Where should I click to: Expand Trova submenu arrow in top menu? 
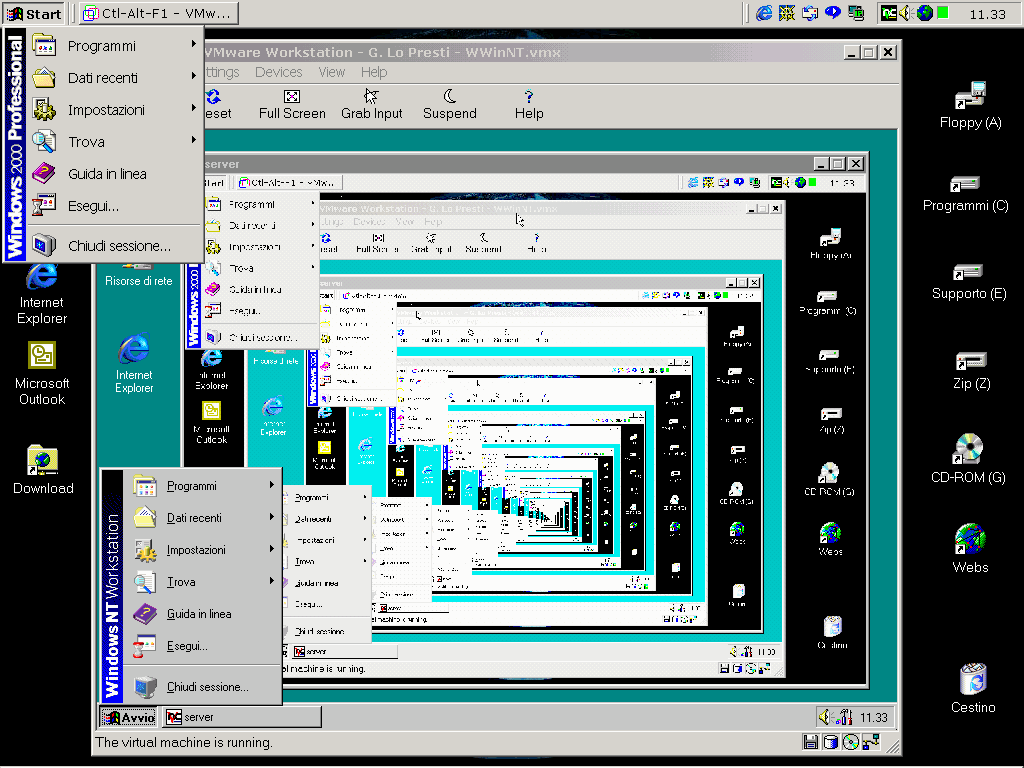pos(193,140)
